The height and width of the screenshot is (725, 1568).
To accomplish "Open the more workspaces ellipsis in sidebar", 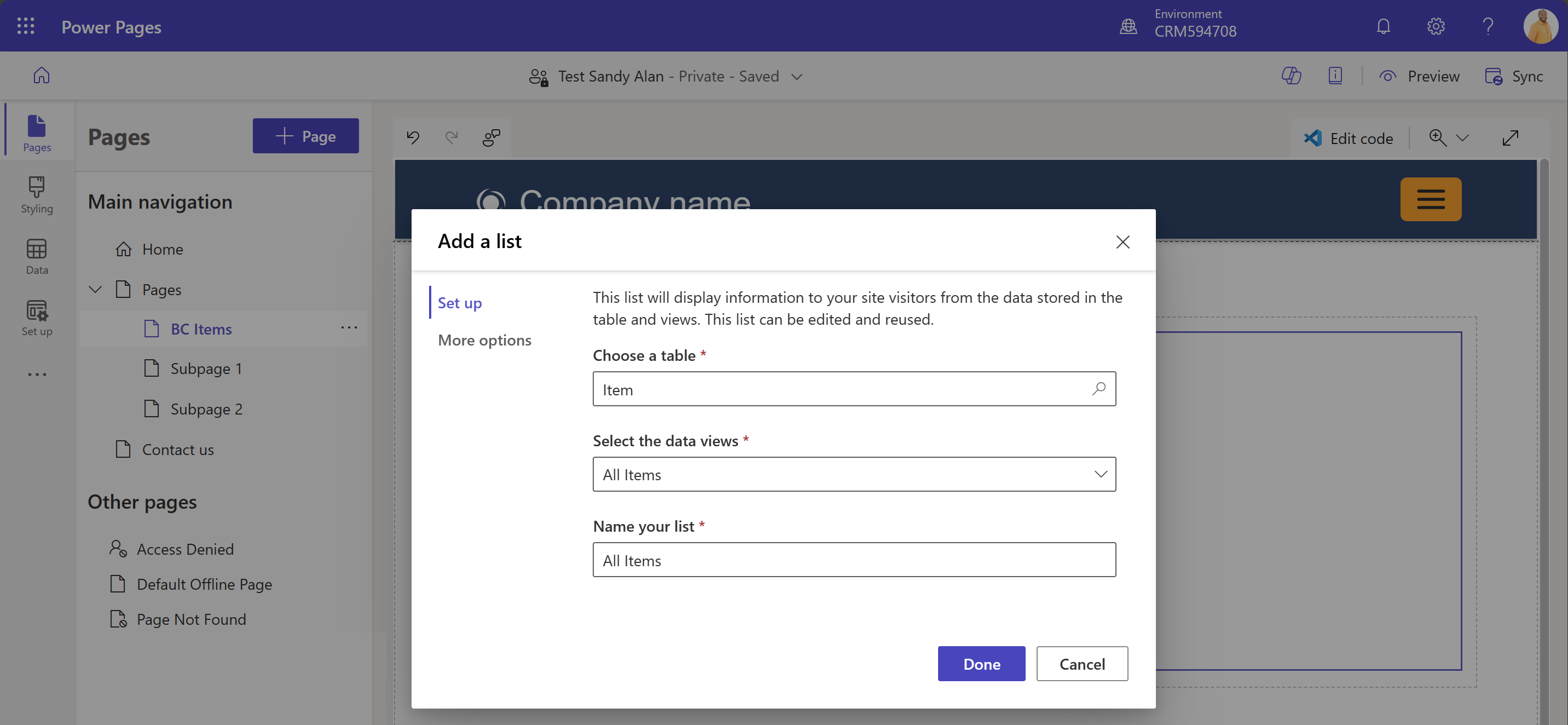I will (x=37, y=374).
